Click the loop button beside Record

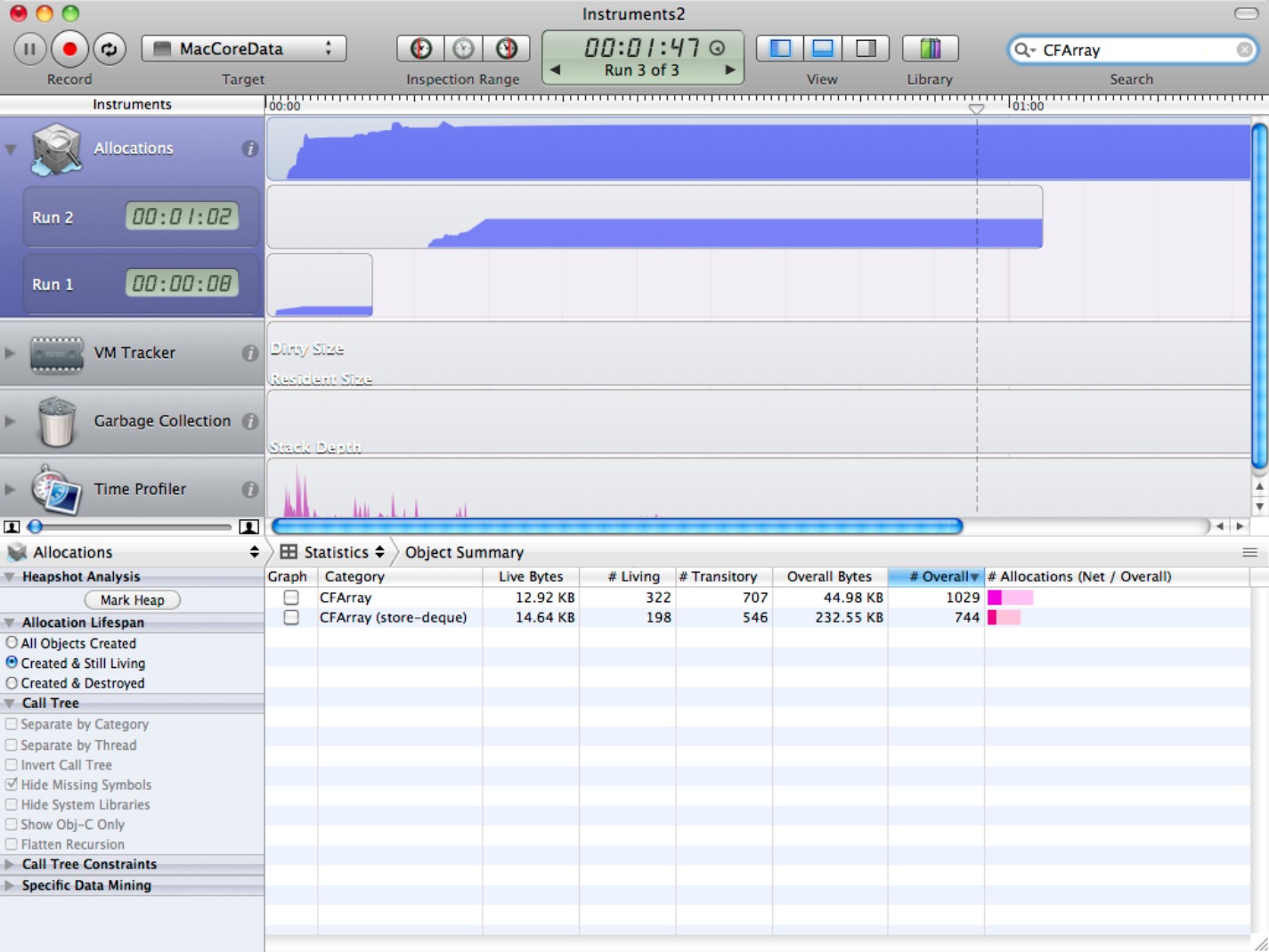pyautogui.click(x=110, y=49)
